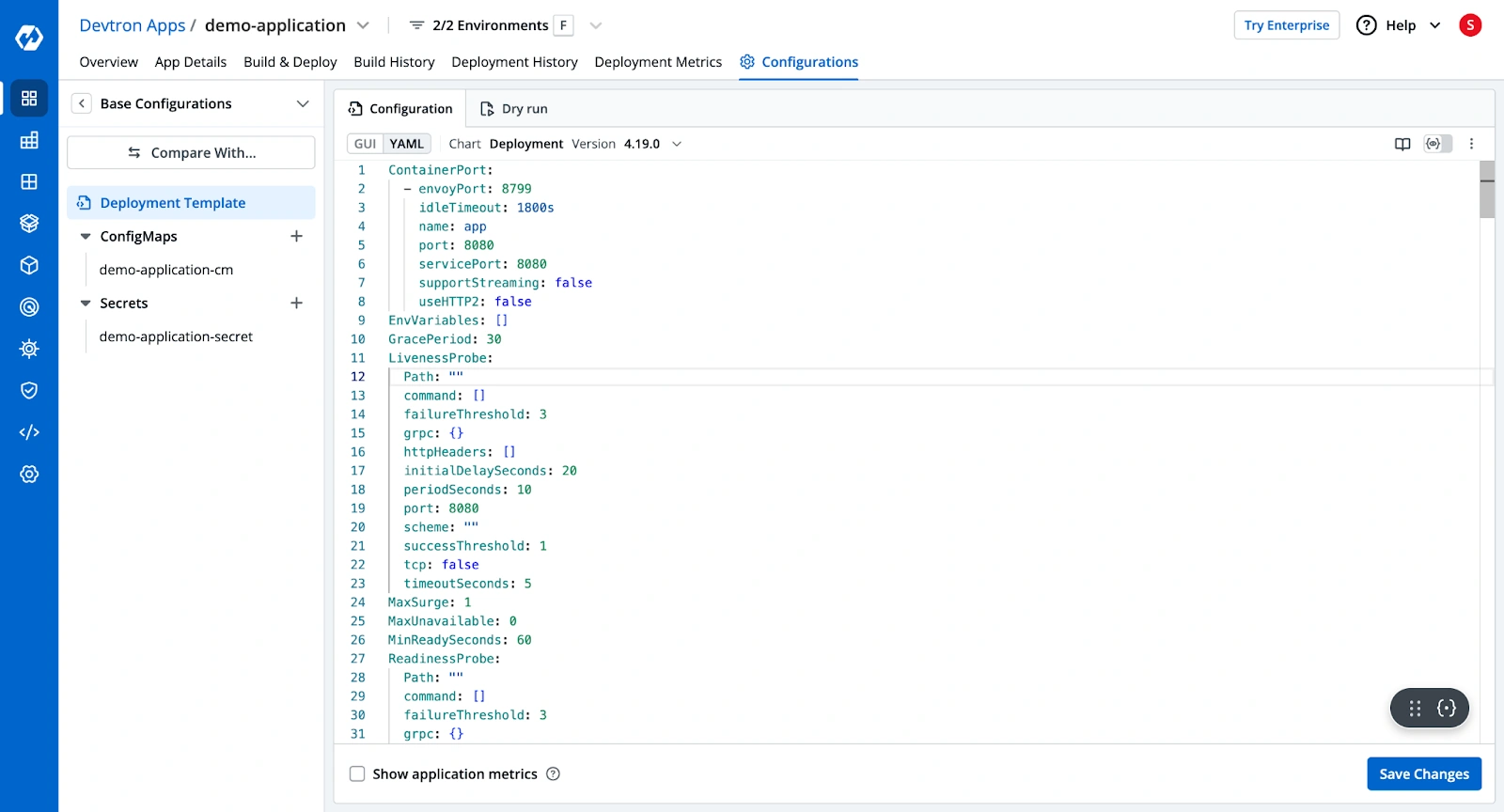Click the Compare With... button
The width and height of the screenshot is (1504, 812).
(191, 152)
